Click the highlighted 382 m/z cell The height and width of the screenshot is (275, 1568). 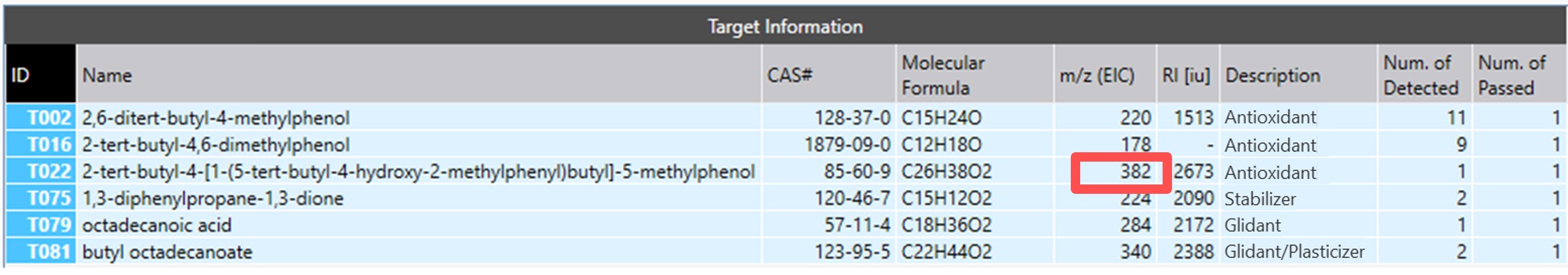pos(1121,172)
